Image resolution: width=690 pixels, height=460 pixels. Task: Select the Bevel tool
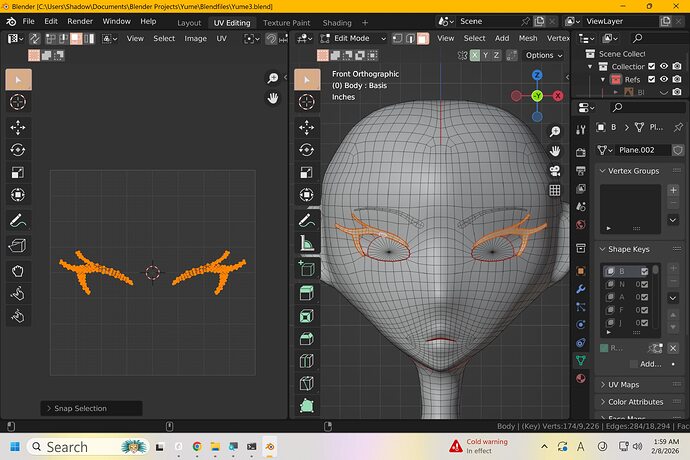pos(307,339)
